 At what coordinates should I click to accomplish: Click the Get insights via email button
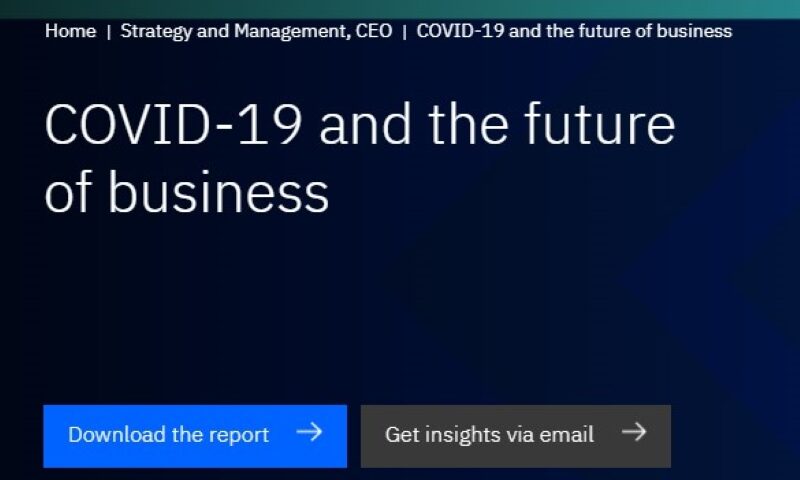tap(516, 436)
